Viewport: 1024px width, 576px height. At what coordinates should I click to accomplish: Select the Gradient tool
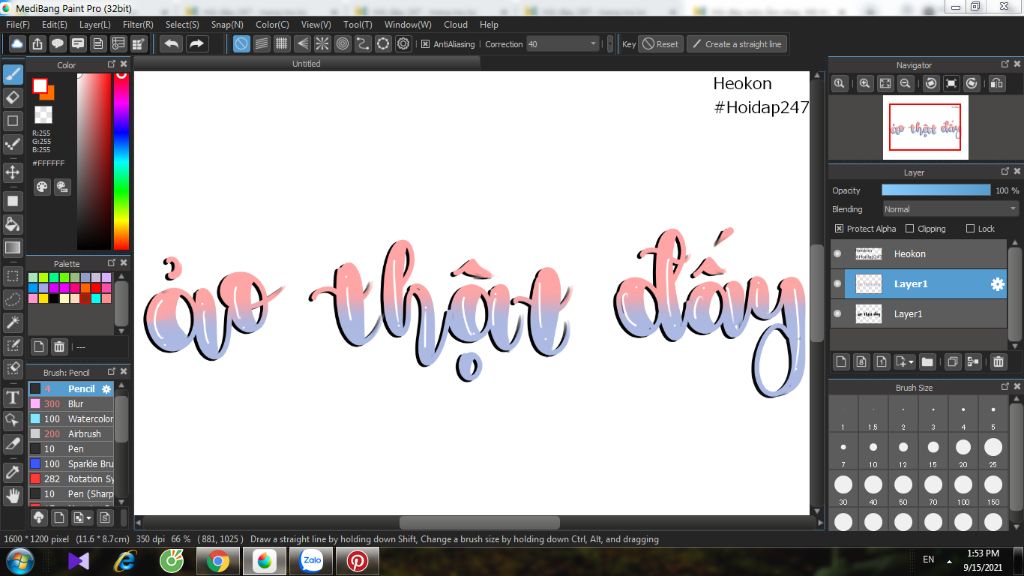(12, 248)
